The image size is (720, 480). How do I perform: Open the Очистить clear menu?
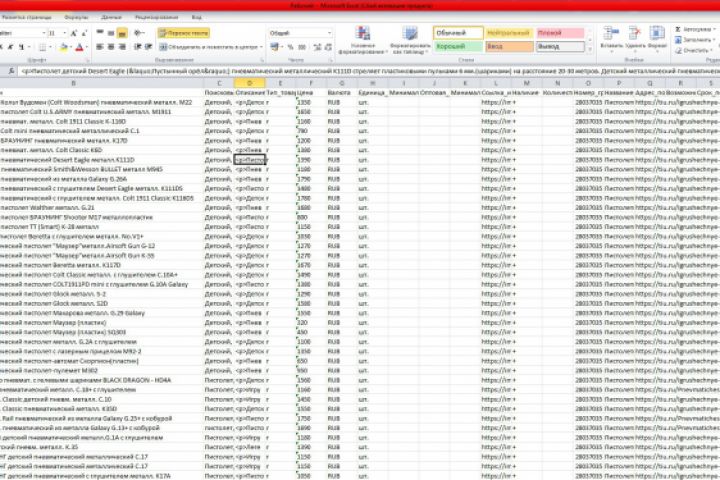(693, 51)
